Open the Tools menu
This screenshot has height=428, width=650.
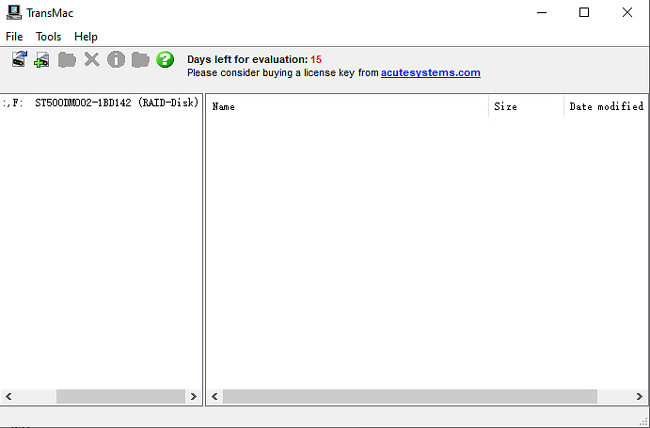tap(48, 36)
